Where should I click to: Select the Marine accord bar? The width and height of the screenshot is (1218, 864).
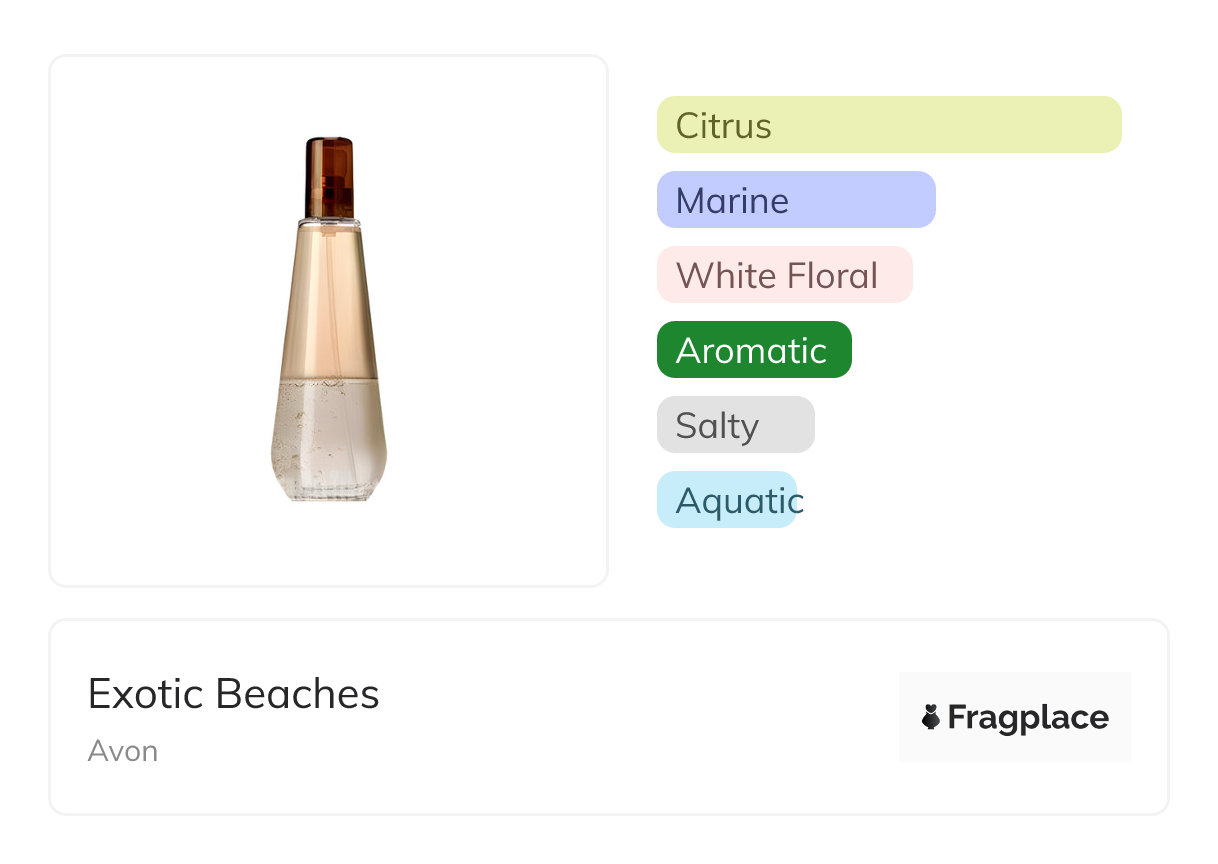(x=796, y=200)
